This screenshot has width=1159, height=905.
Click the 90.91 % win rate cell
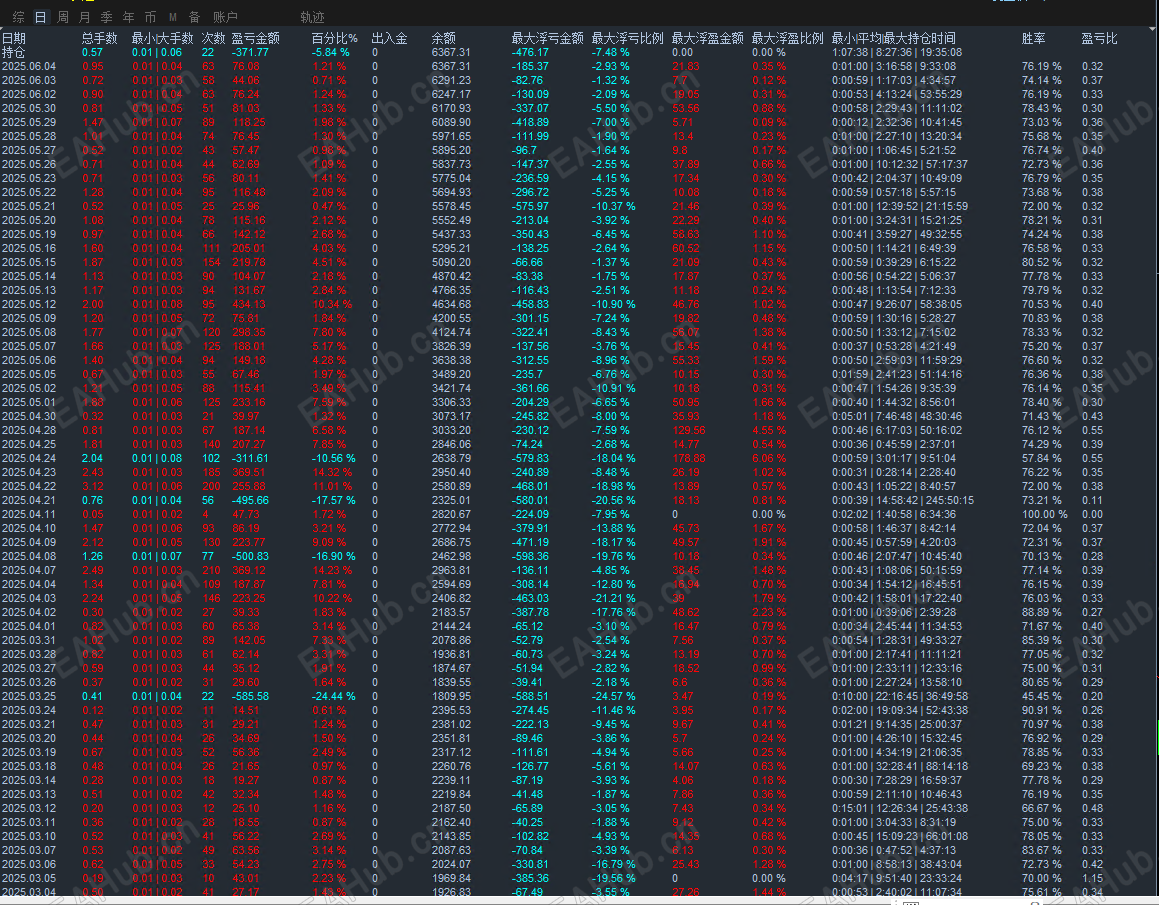pos(1041,711)
